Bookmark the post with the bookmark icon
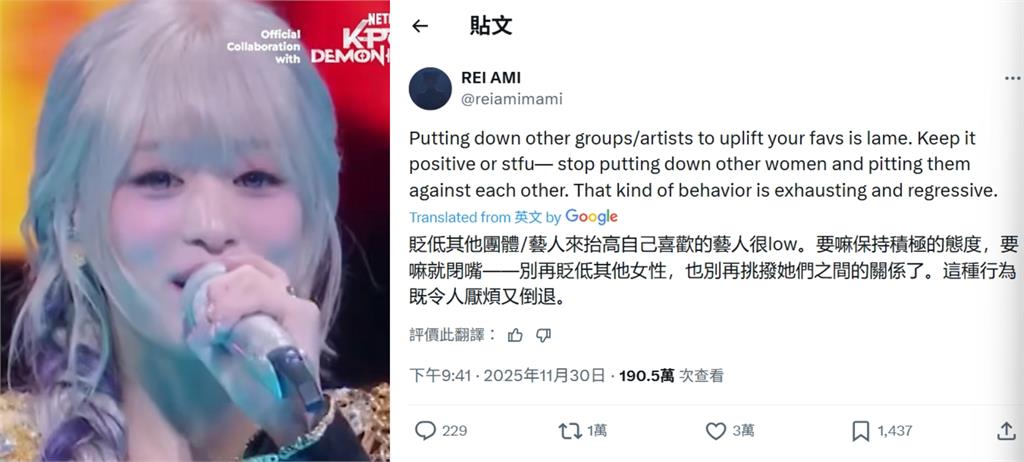 point(861,431)
